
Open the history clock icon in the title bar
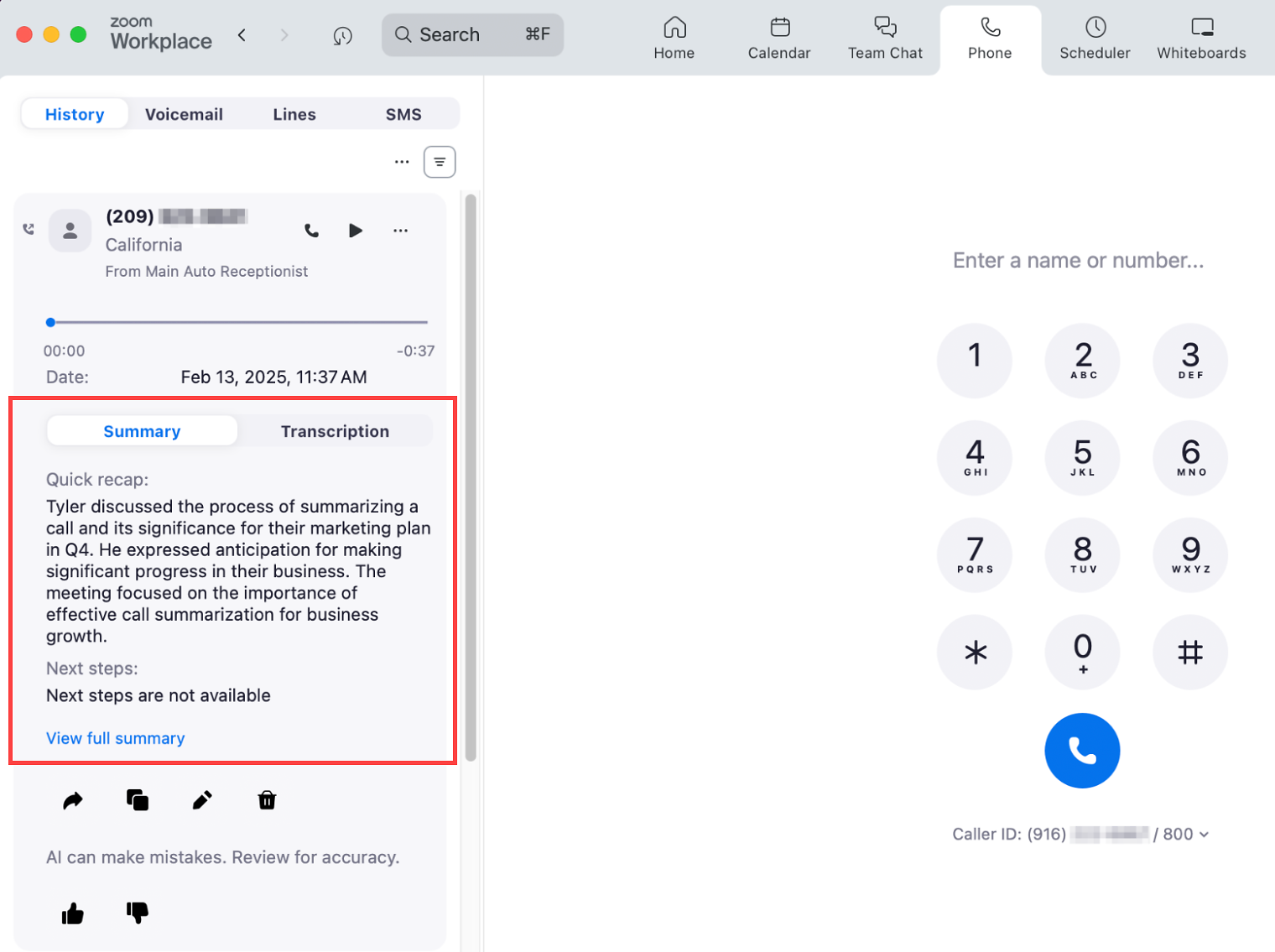(342, 35)
